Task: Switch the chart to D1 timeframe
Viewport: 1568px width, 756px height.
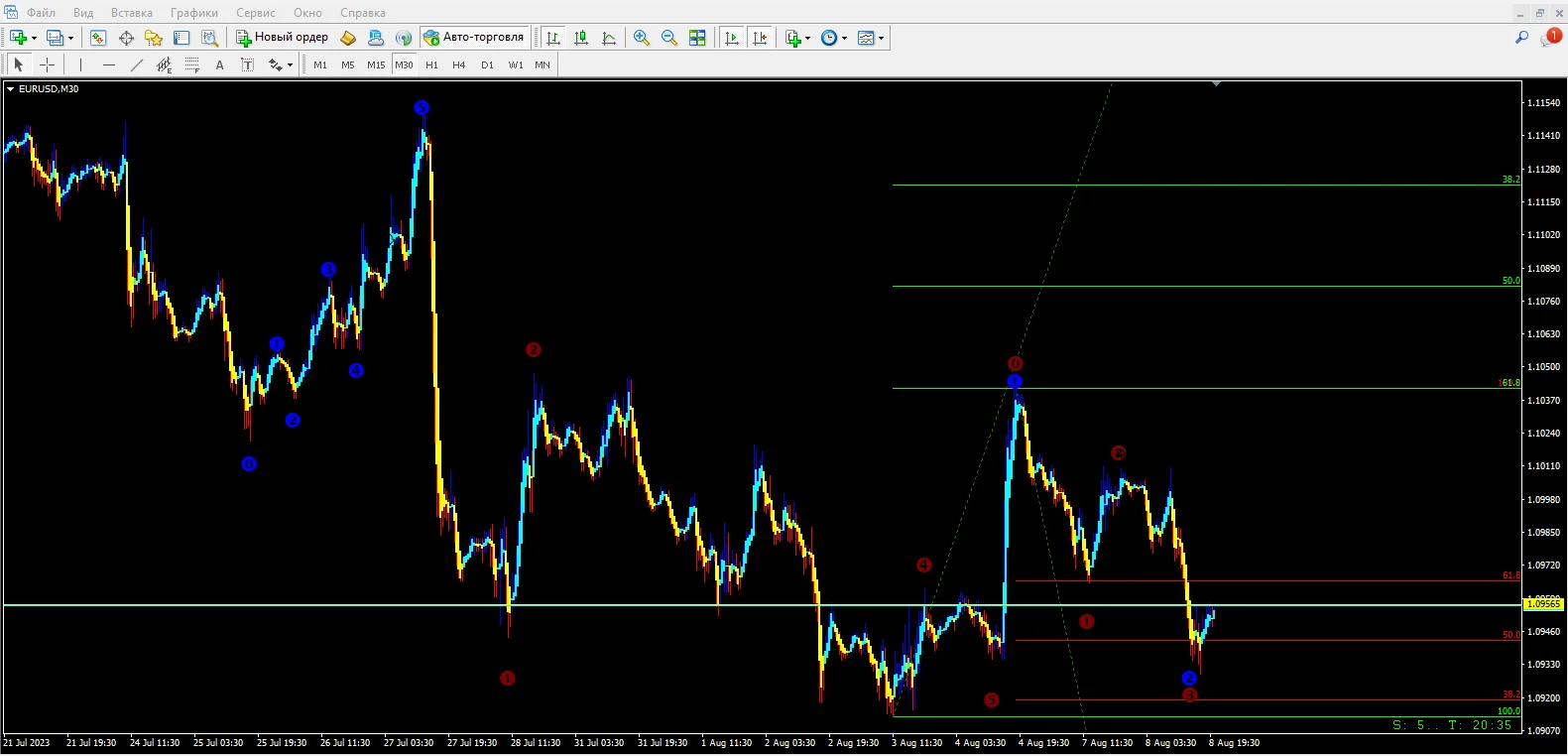Action: pos(487,64)
